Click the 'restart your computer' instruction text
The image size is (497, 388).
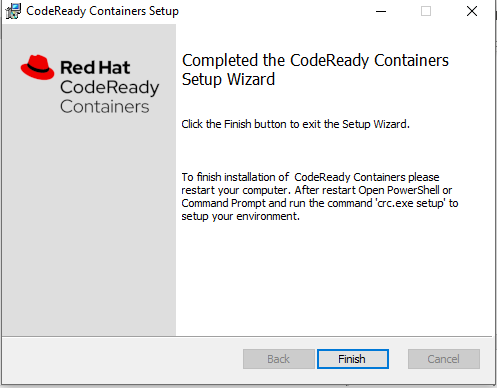pyautogui.click(x=236, y=190)
